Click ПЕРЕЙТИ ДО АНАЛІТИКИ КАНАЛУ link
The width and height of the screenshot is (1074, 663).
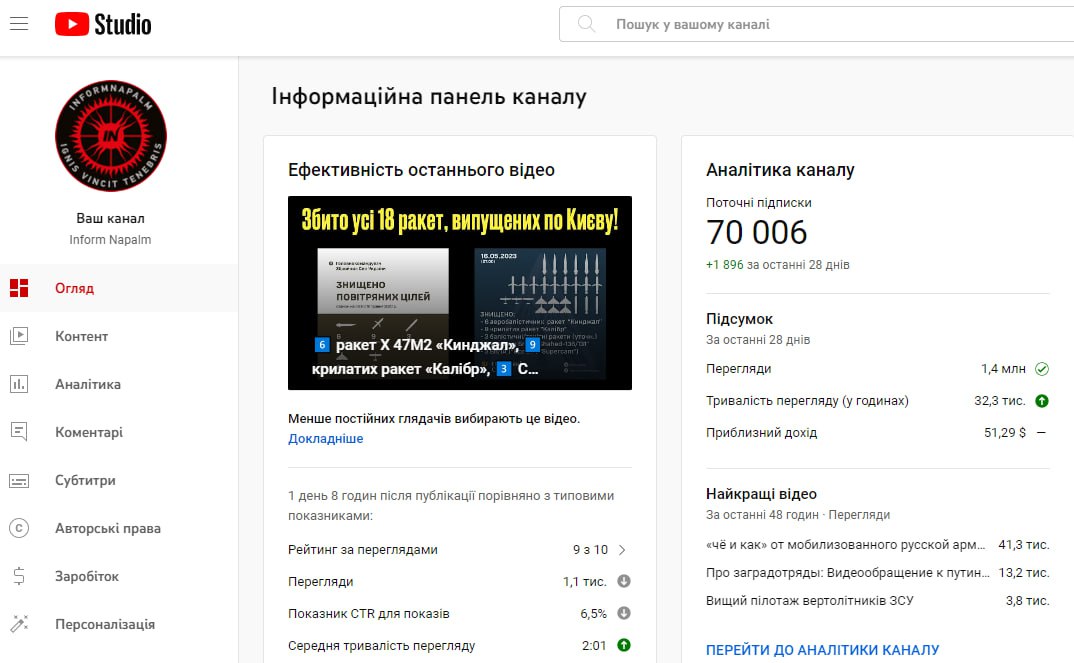click(x=822, y=650)
